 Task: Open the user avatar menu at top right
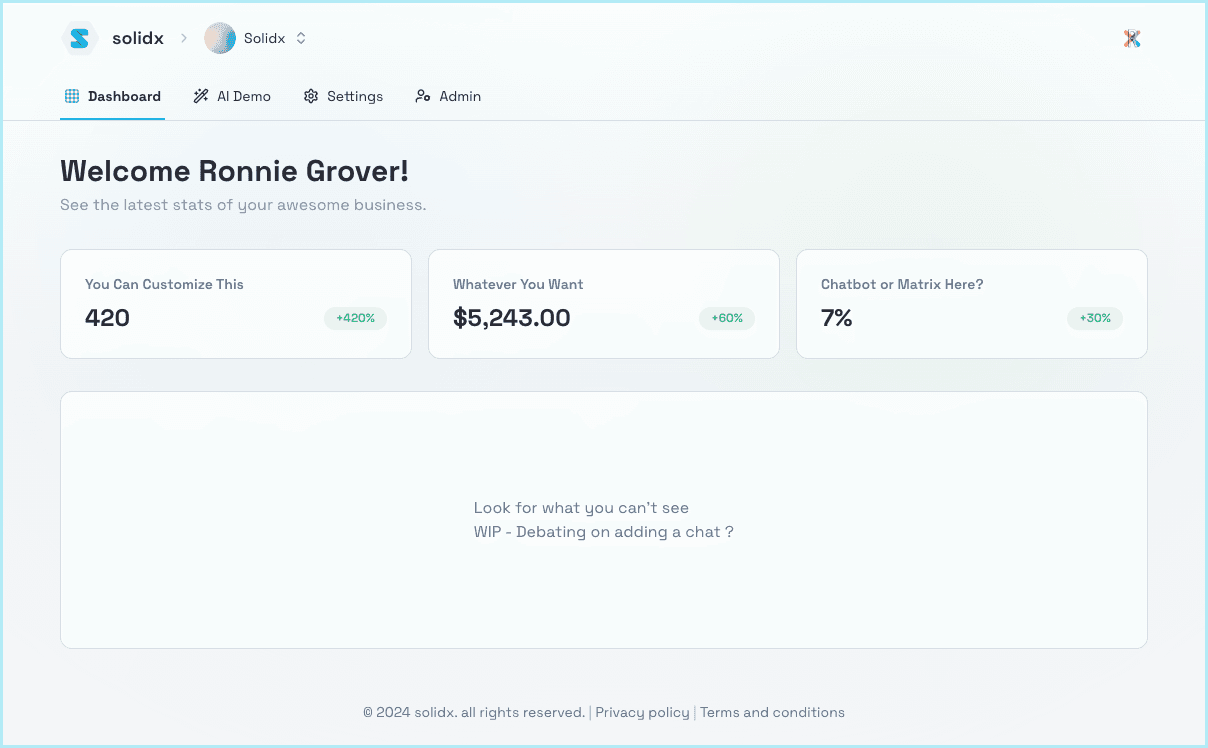click(1131, 39)
